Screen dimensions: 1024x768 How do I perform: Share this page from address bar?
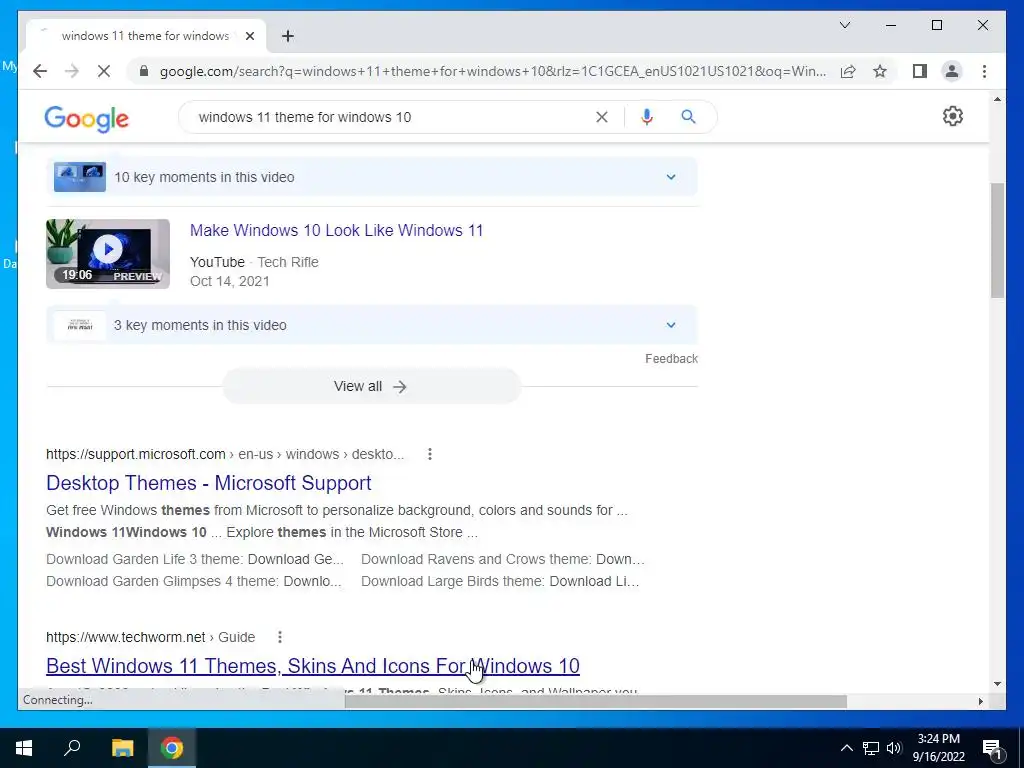848,71
